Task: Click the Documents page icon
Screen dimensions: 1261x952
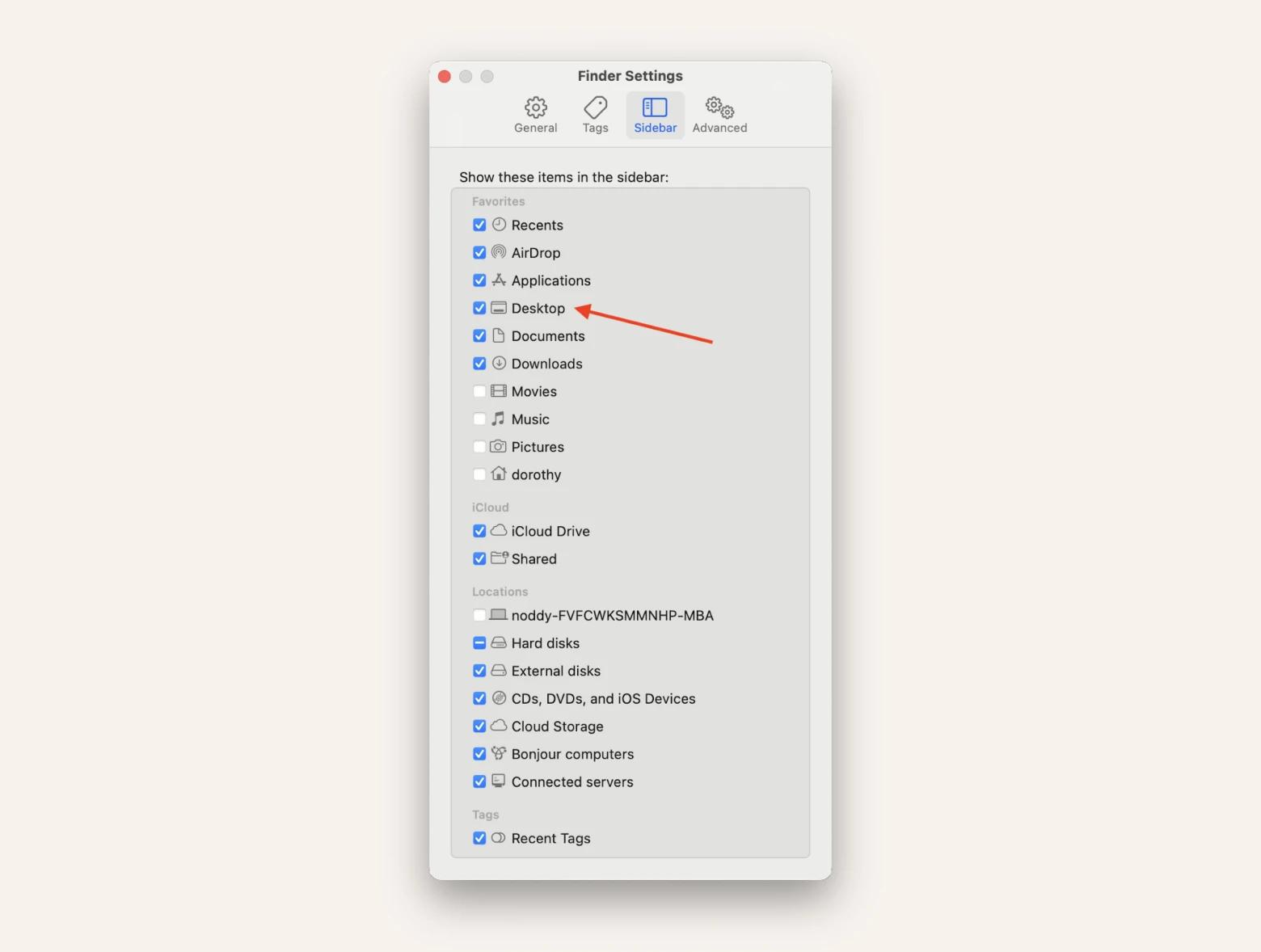Action: tap(499, 335)
